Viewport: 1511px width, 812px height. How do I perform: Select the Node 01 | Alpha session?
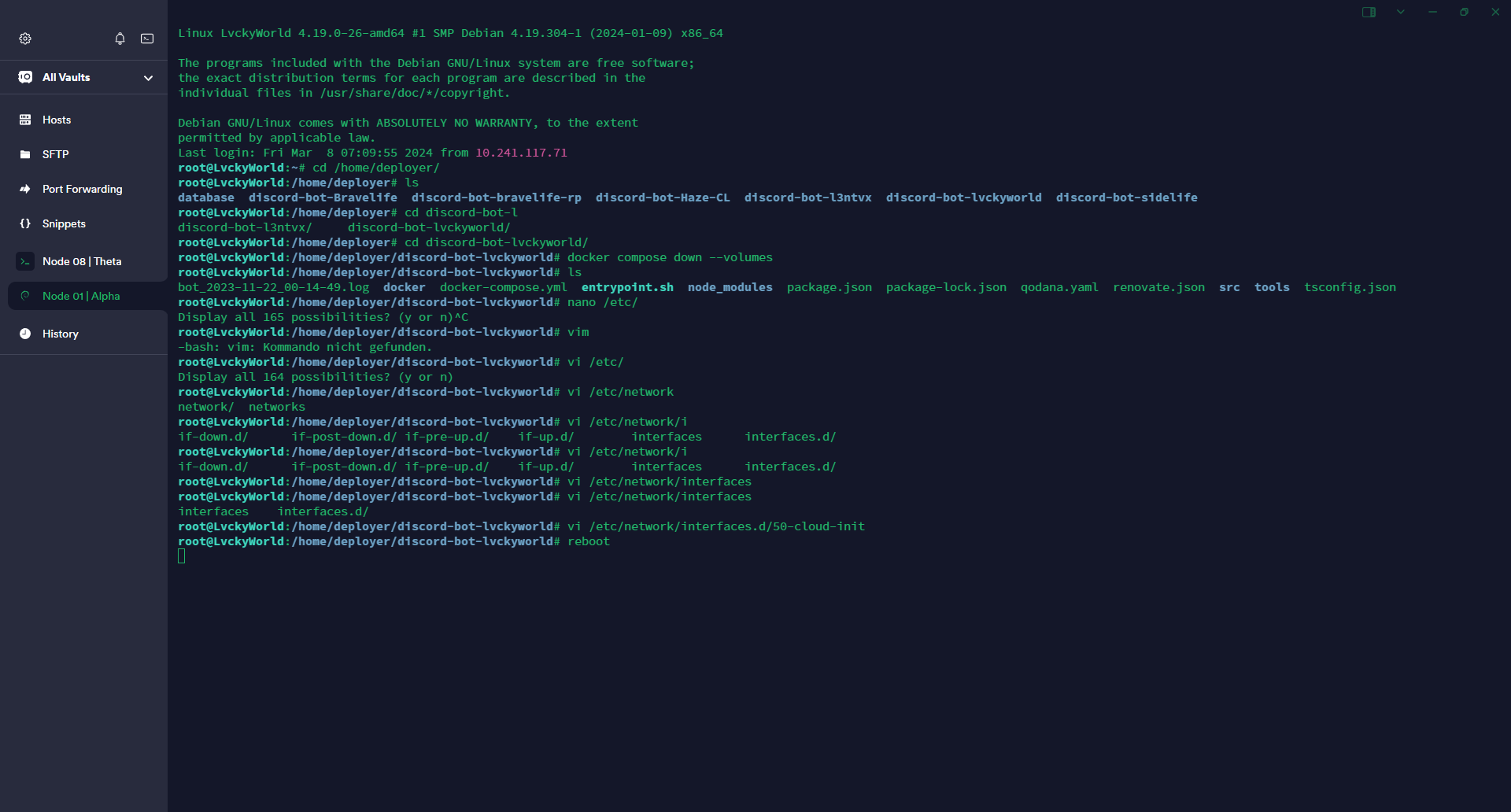[x=81, y=296]
